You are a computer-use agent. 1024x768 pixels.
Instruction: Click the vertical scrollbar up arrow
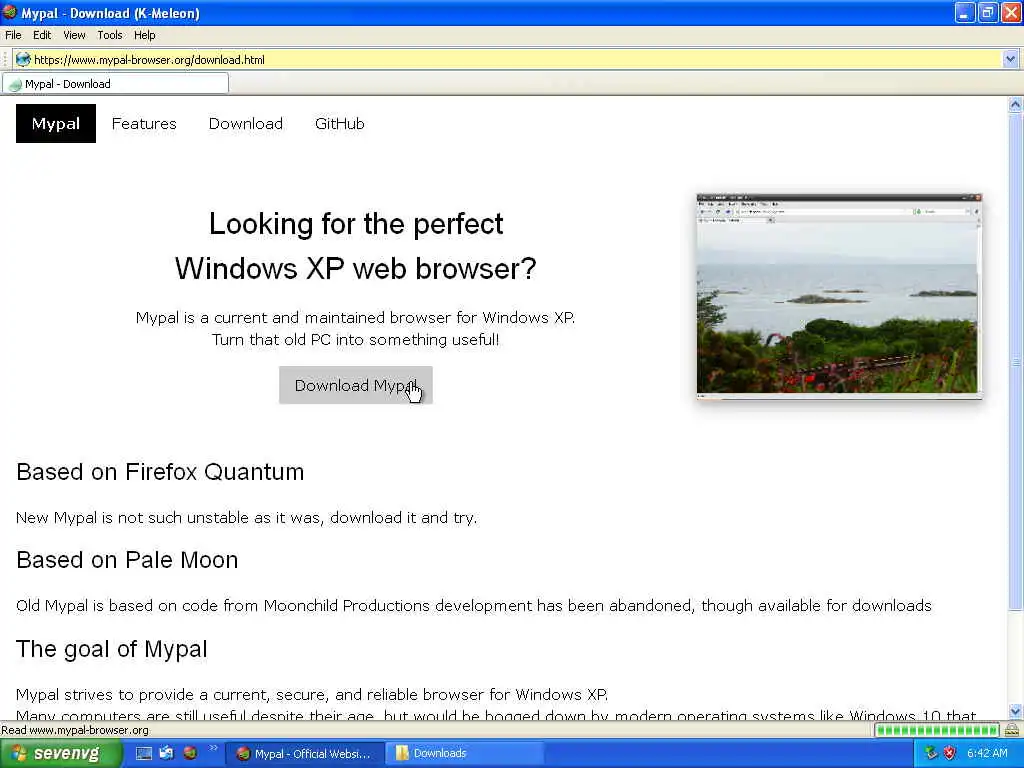tap(1015, 104)
